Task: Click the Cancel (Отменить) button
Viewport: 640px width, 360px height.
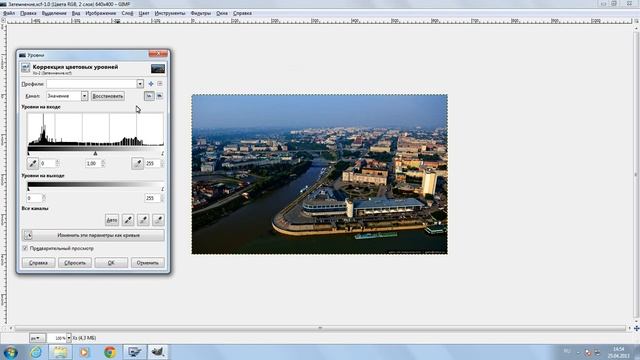Action: pyautogui.click(x=148, y=263)
